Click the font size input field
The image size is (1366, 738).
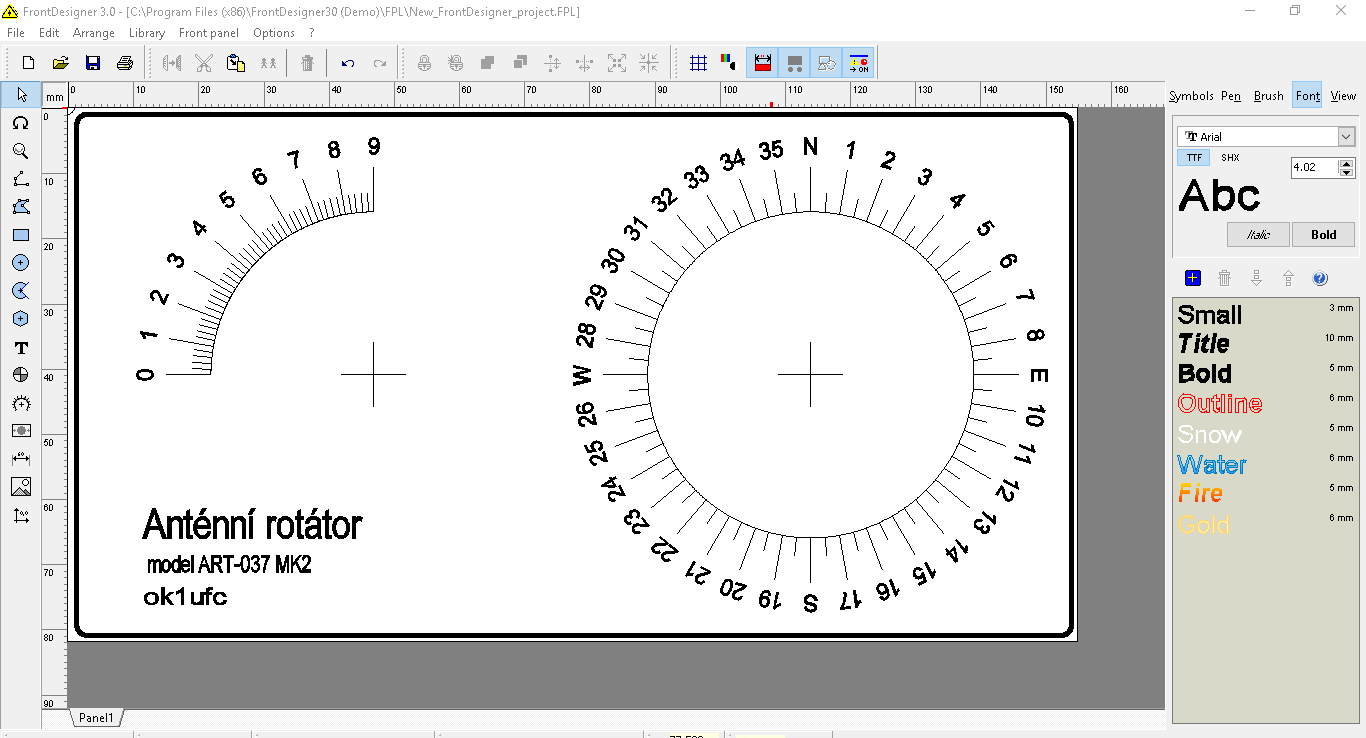click(1313, 168)
